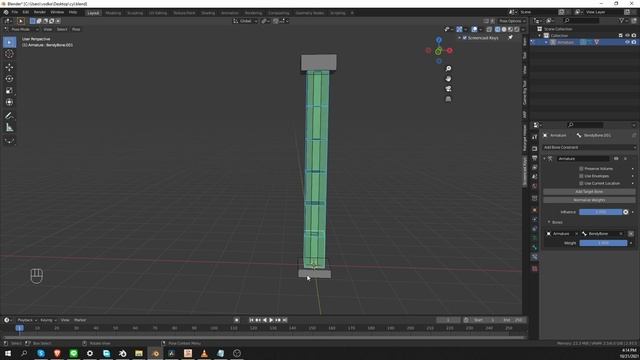Hide Collection via eye icon in outliner
The image size is (640, 360).
point(627,36)
